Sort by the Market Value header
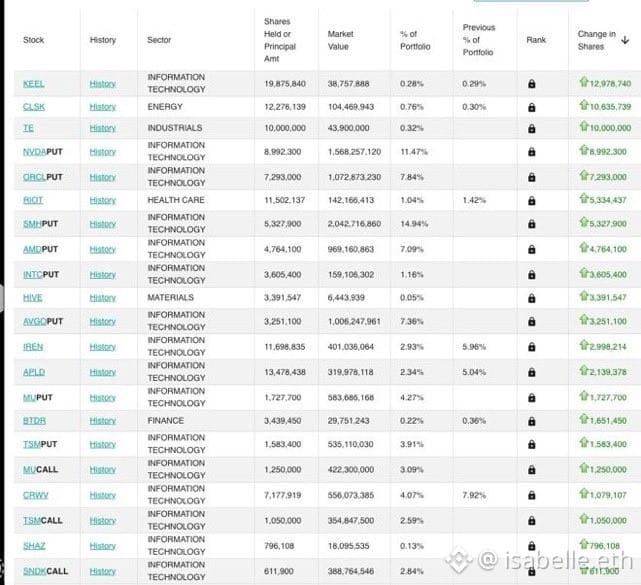The width and height of the screenshot is (641, 585). coord(341,40)
